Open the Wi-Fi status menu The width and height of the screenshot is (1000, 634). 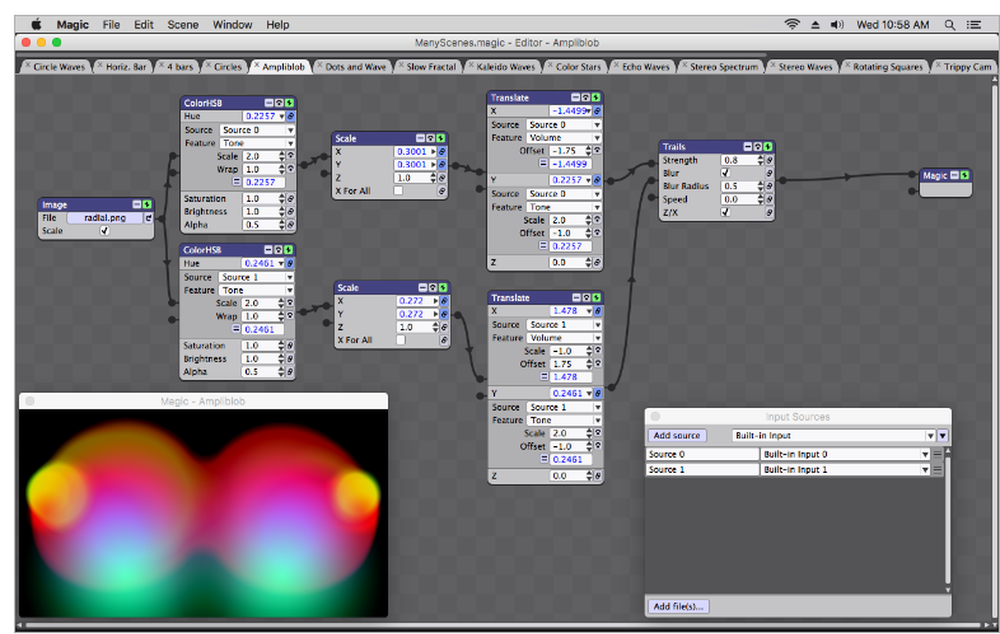coord(792,24)
